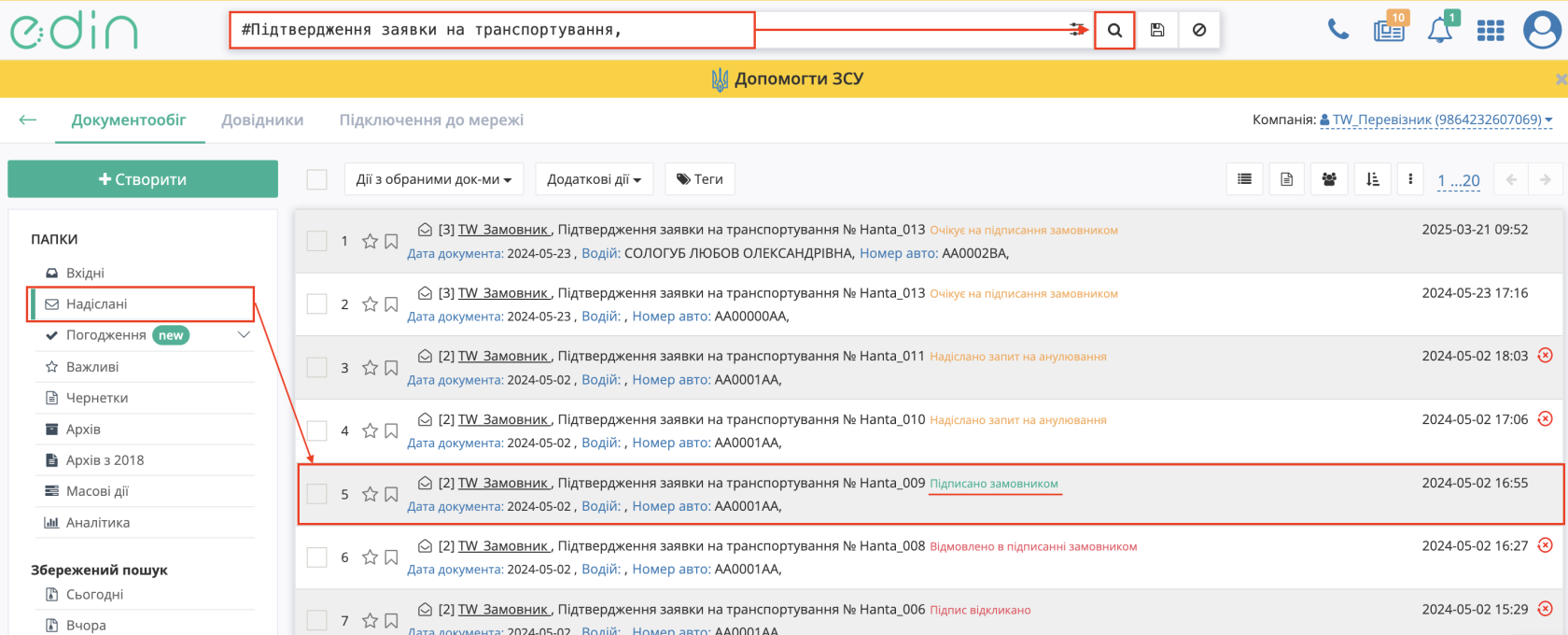Screen dimensions: 1568x635
Task: Open the news icon with badge 10
Action: click(x=1389, y=30)
